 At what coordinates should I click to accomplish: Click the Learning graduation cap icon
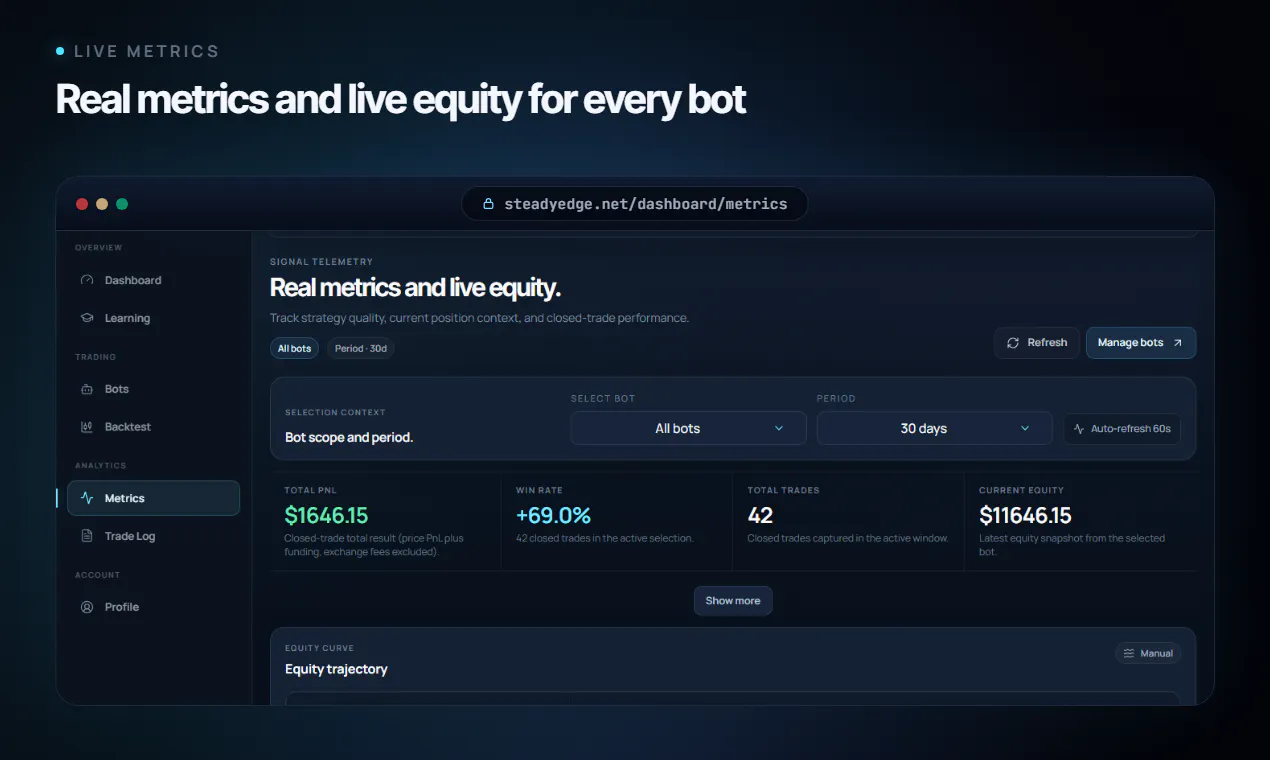87,318
